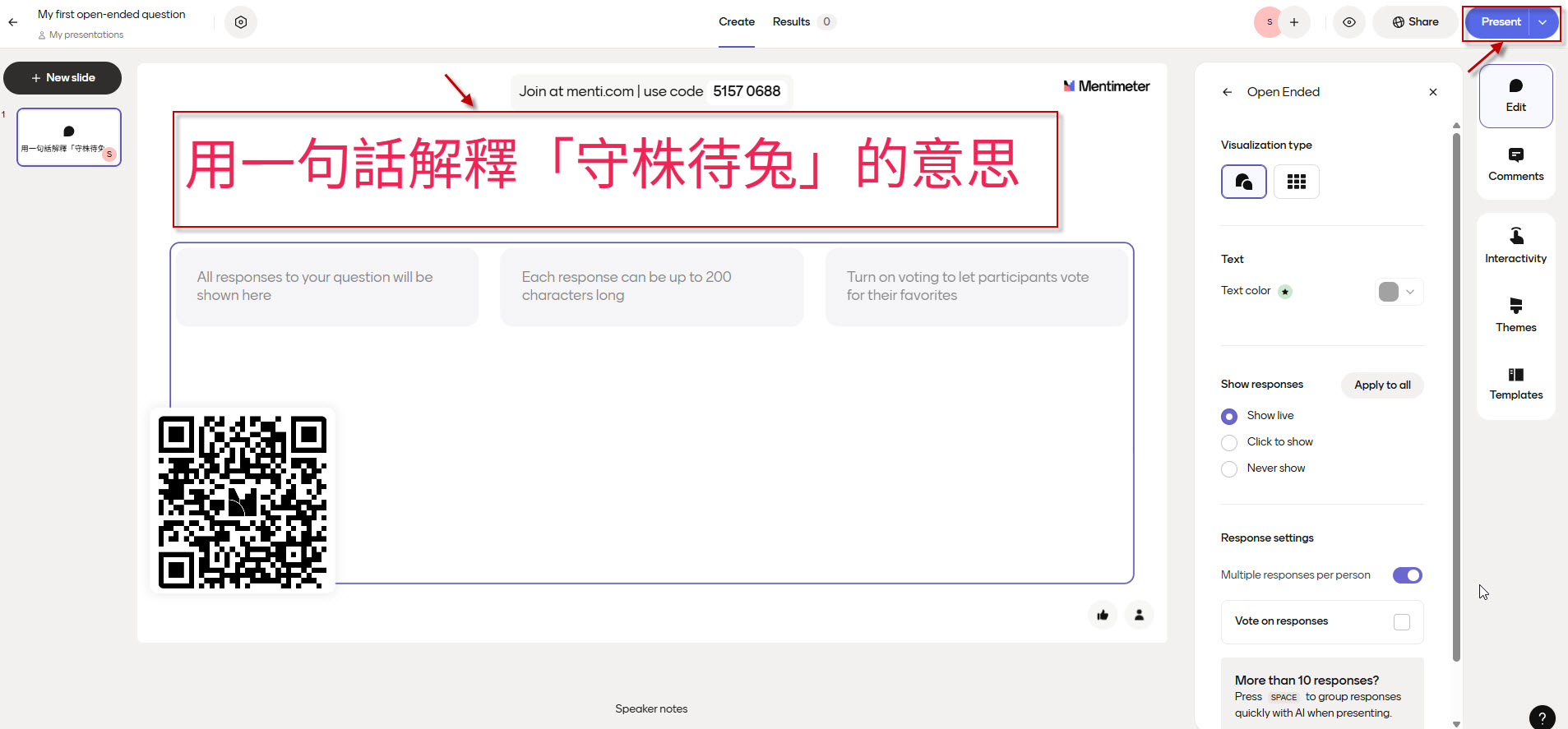Open the Comments panel
This screenshot has width=1568, height=729.
pyautogui.click(x=1515, y=164)
